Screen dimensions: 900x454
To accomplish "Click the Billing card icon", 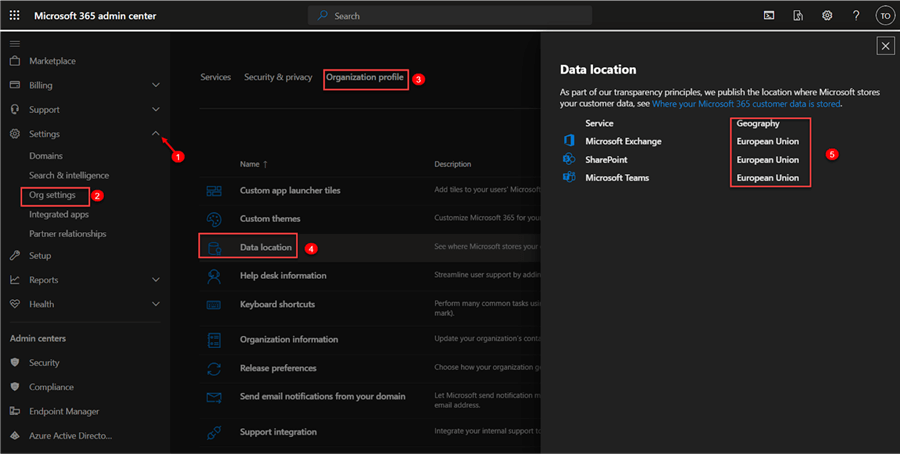I will tap(15, 85).
